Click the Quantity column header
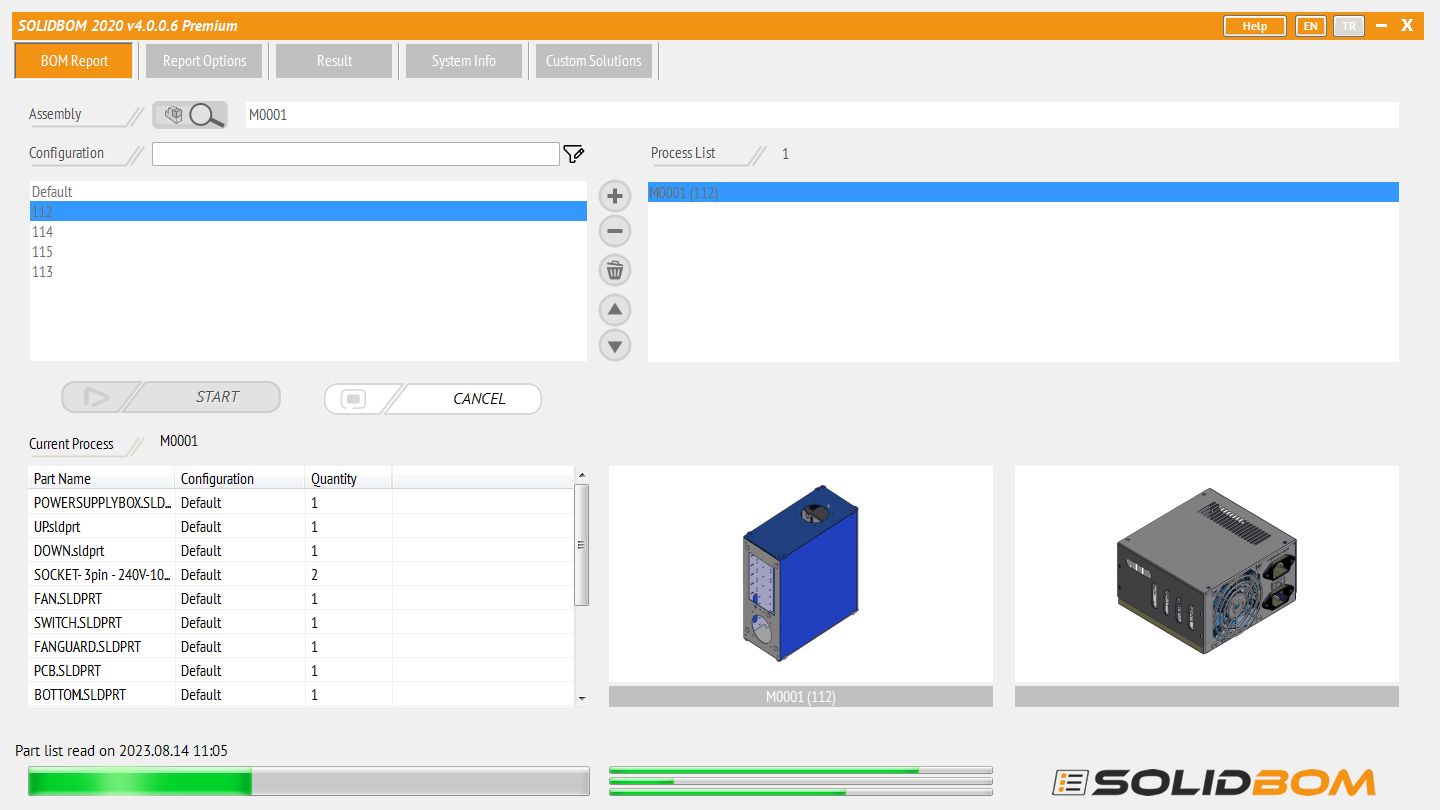Viewport: 1440px width, 810px height. pyautogui.click(x=348, y=479)
